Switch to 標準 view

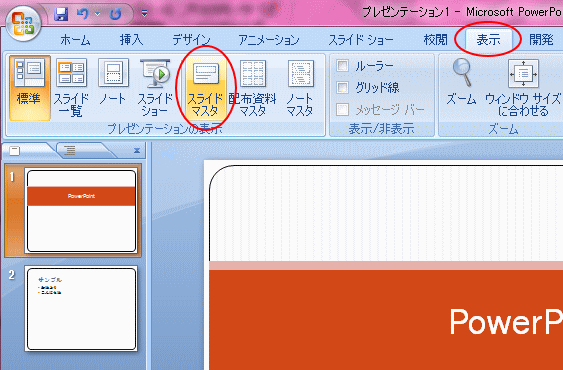tap(29, 88)
